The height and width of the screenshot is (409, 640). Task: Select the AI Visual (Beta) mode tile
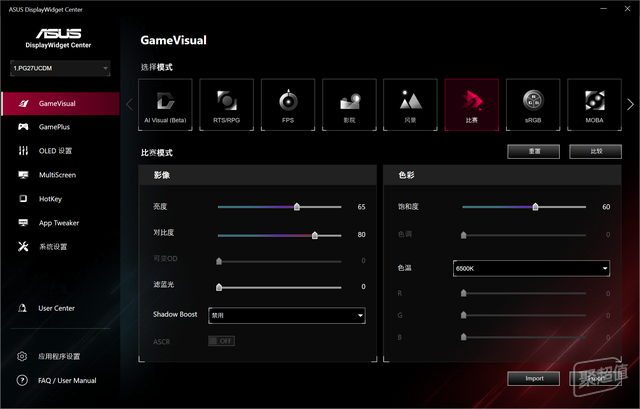point(165,105)
